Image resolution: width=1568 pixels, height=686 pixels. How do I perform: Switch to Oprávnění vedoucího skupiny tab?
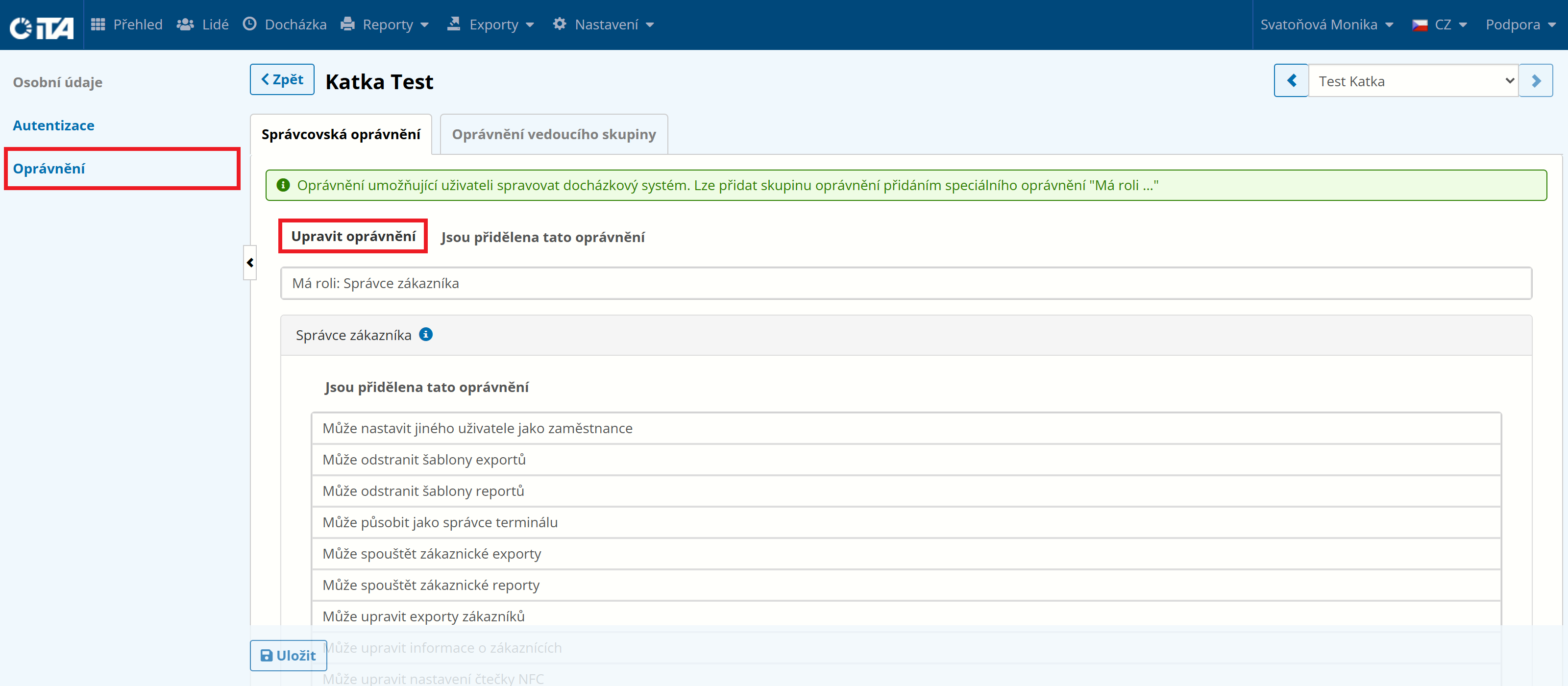coord(554,135)
